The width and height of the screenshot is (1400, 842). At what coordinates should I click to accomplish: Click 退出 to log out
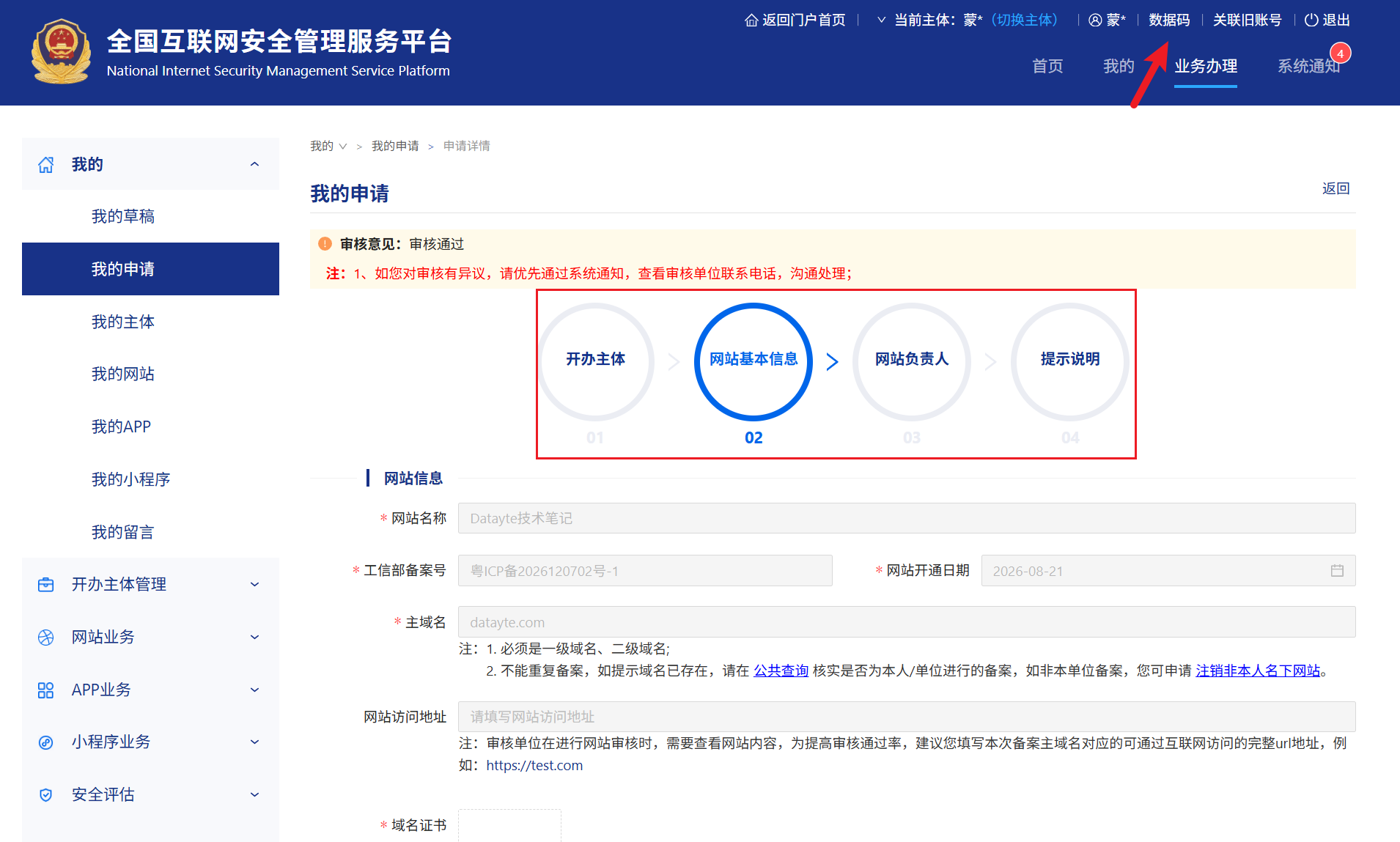point(1335,21)
